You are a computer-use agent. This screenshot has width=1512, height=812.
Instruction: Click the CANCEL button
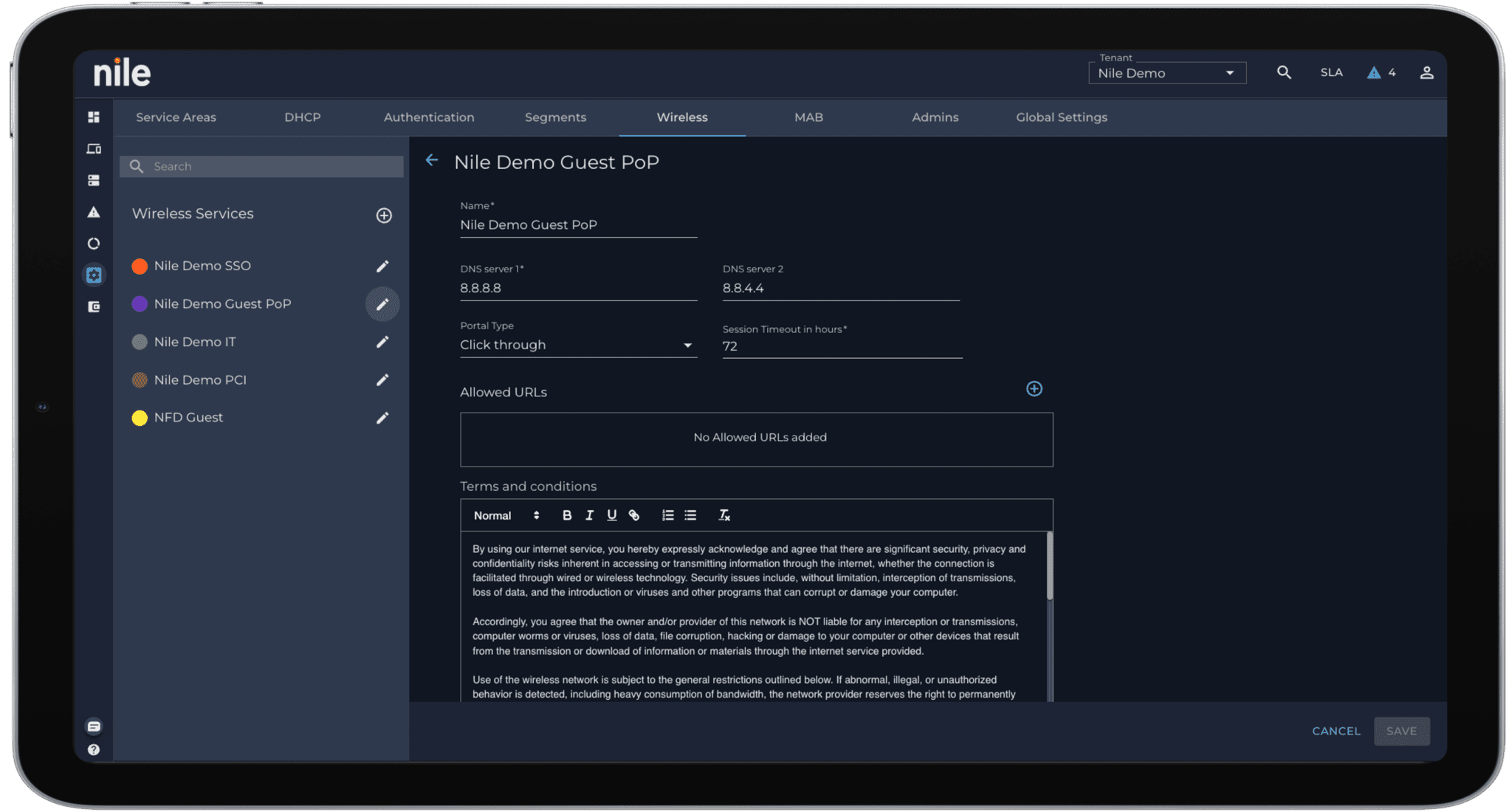(x=1336, y=731)
